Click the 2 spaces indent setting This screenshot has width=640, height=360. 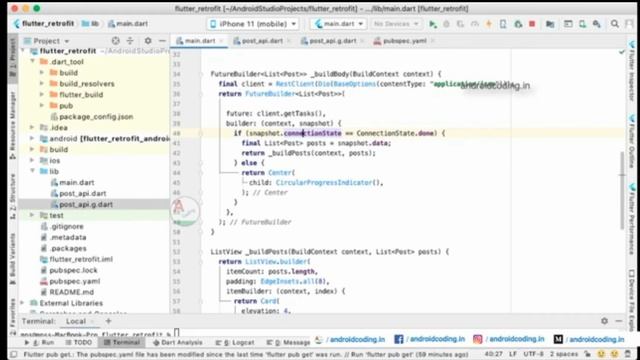pyautogui.click(x=564, y=354)
